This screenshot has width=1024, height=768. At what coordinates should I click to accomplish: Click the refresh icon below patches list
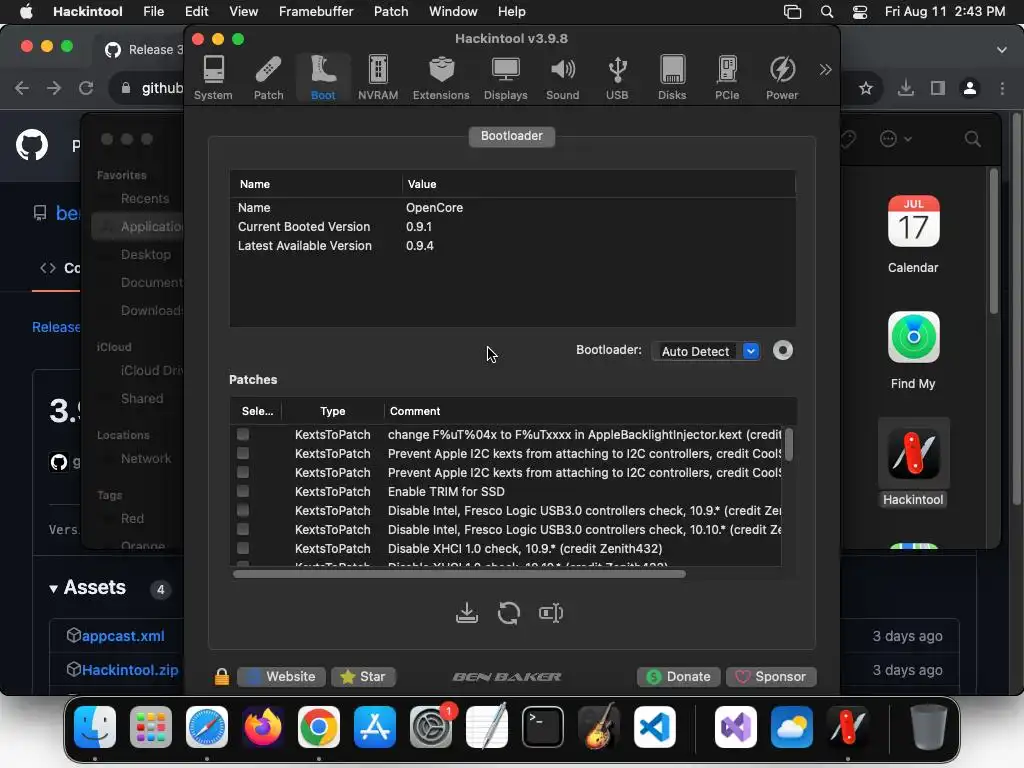pos(509,613)
